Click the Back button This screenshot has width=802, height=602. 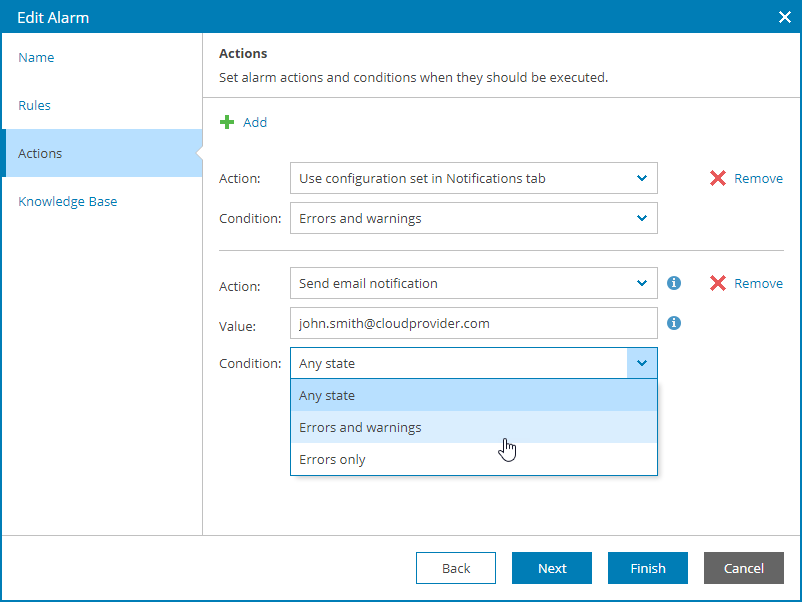(455, 567)
